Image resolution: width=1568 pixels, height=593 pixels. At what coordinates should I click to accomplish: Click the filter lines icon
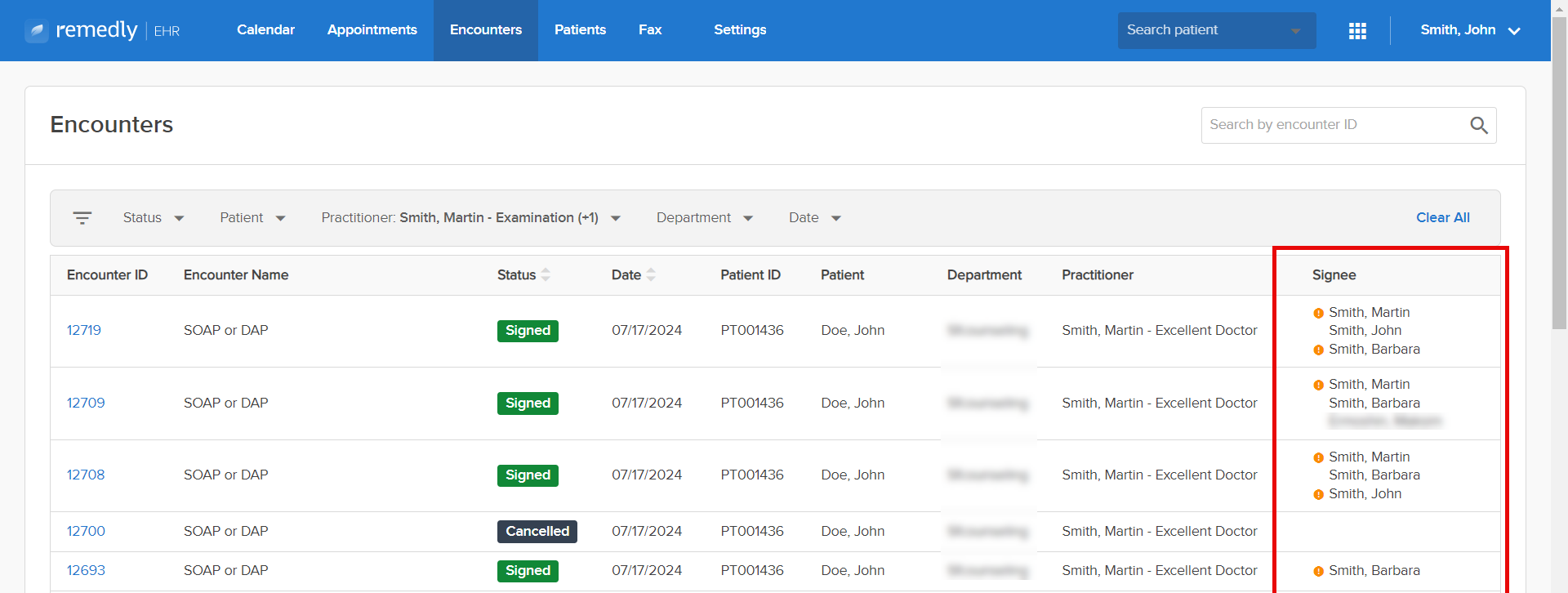pos(82,218)
